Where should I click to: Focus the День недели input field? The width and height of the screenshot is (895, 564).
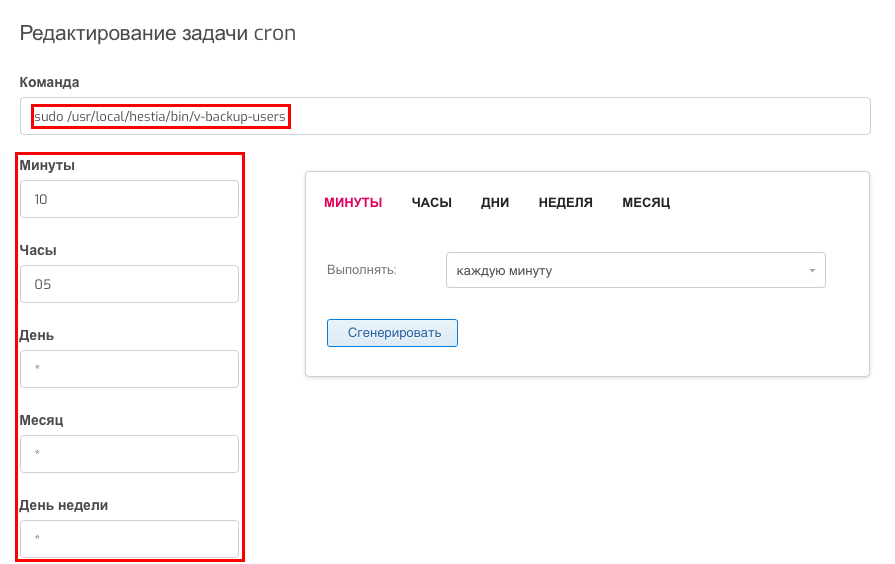point(129,539)
